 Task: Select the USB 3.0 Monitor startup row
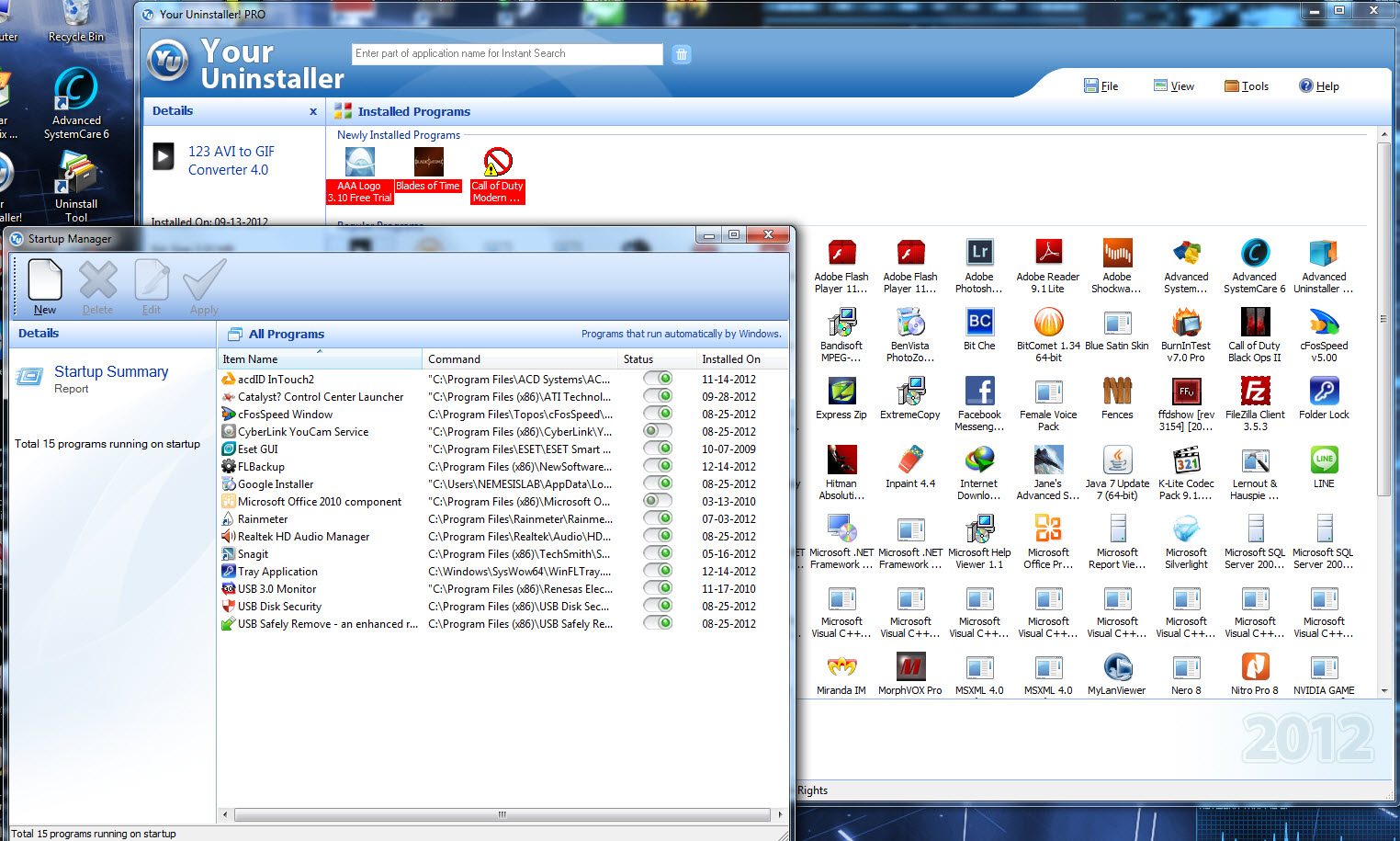503,588
